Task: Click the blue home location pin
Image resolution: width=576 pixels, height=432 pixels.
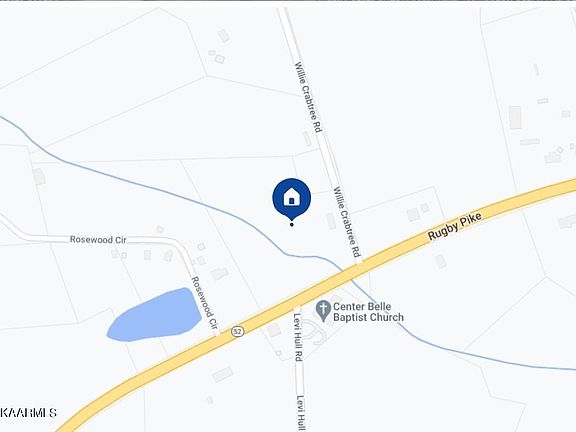Action: [x=292, y=198]
